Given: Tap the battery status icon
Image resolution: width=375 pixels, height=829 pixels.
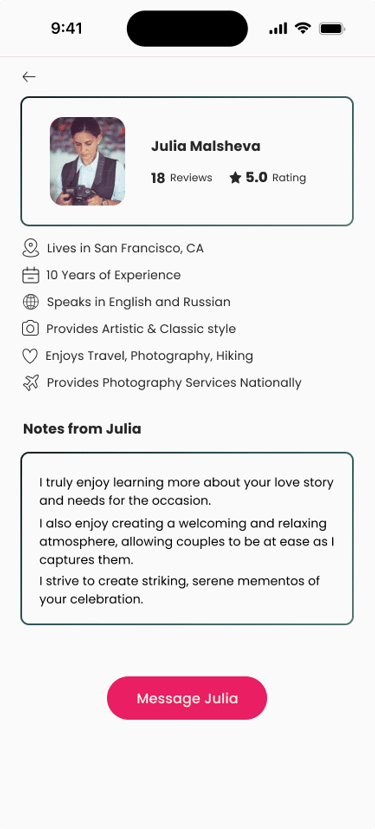Looking at the screenshot, I should coord(332,29).
